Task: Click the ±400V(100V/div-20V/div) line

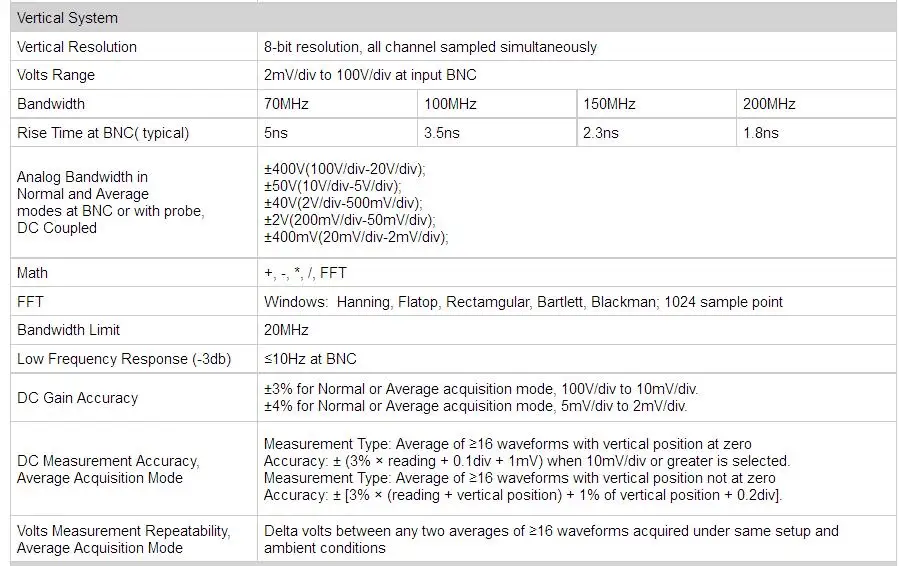Action: click(344, 169)
